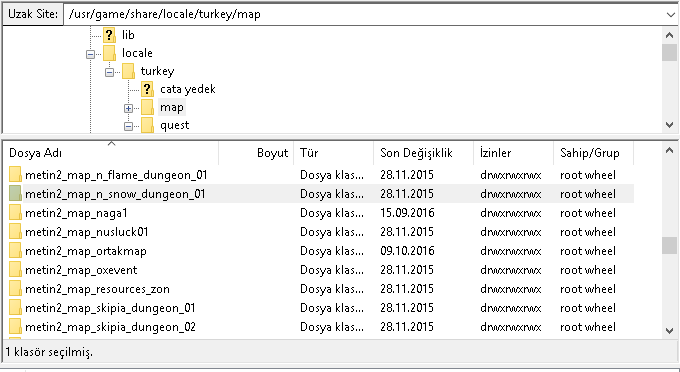Select the cata yedek tree item
Viewport: 680px width, 372px height.
[x=188, y=89]
